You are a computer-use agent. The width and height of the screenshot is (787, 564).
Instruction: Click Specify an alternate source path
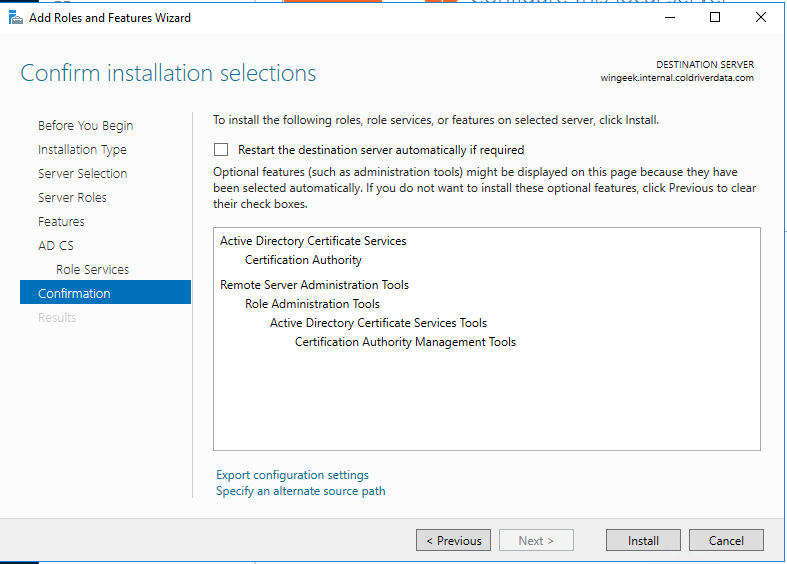(300, 491)
